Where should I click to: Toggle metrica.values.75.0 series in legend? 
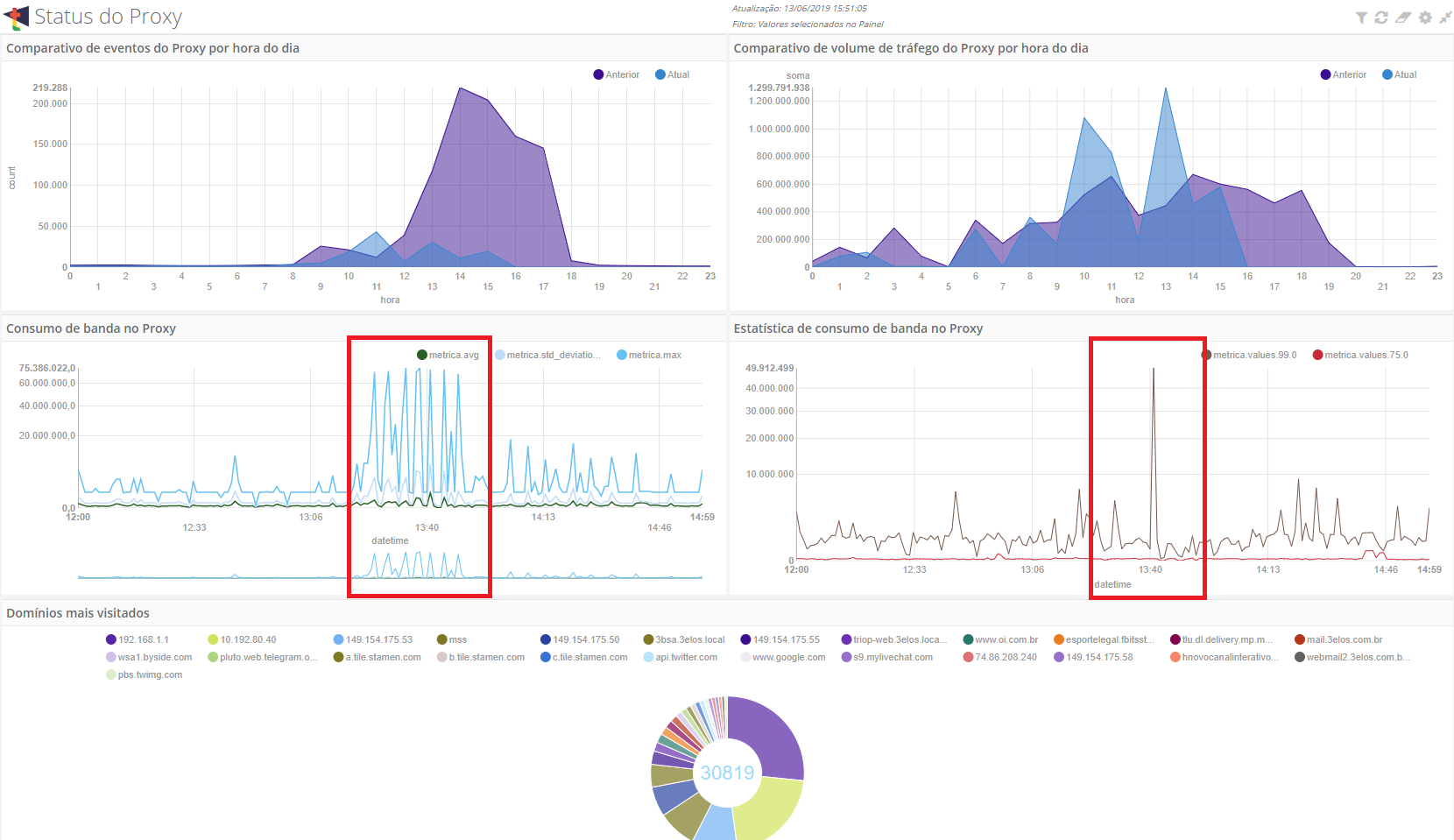pyautogui.click(x=1360, y=355)
